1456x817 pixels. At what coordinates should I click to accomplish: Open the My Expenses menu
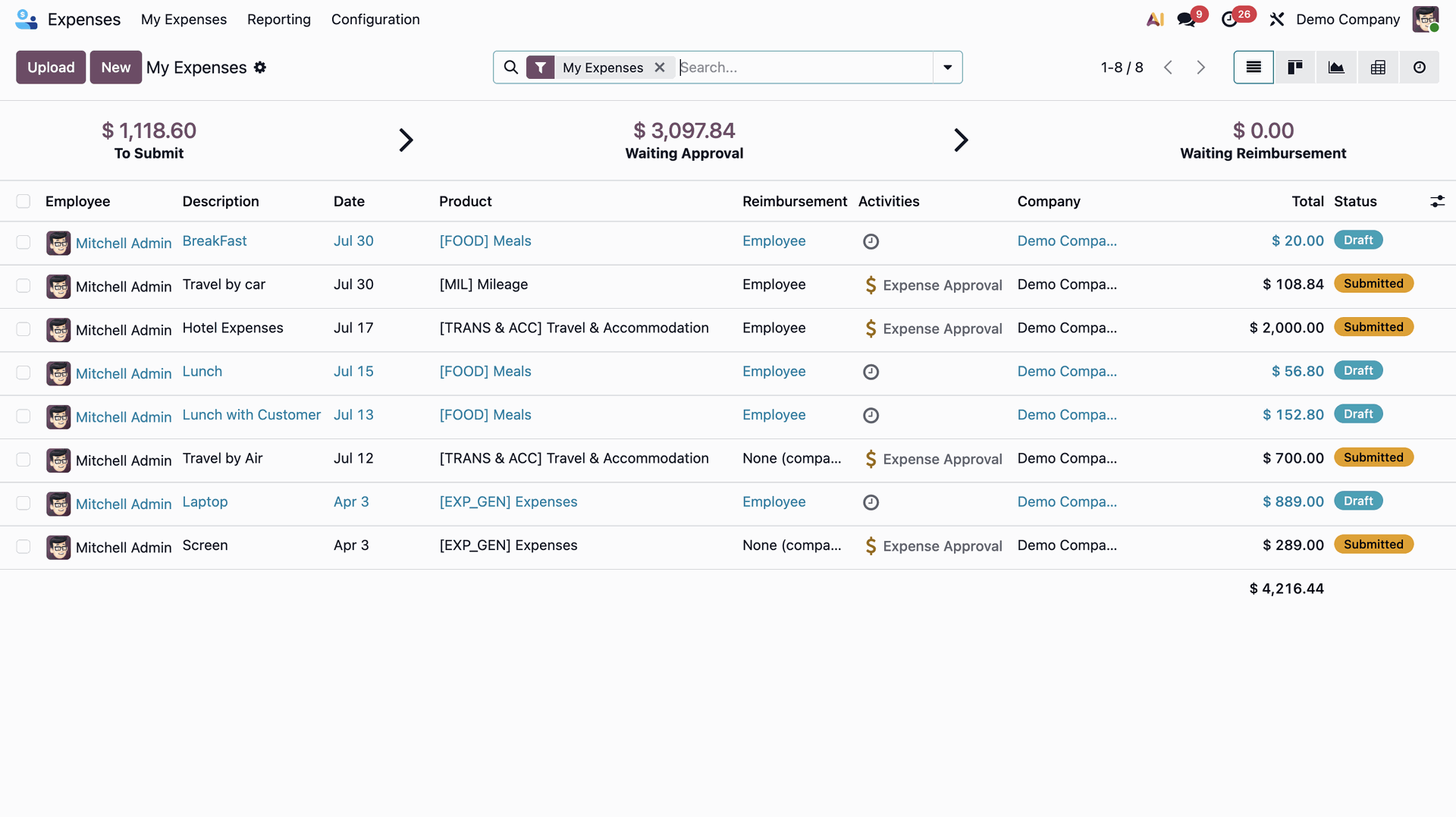(x=184, y=20)
